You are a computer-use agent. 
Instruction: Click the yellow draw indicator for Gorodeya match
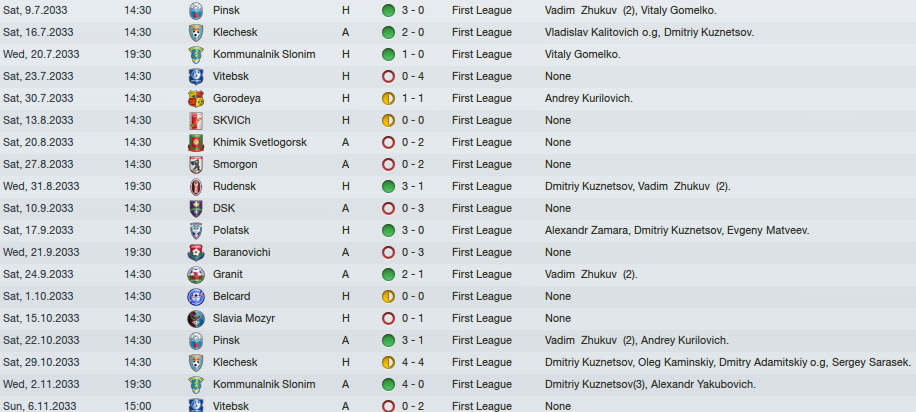pos(388,98)
